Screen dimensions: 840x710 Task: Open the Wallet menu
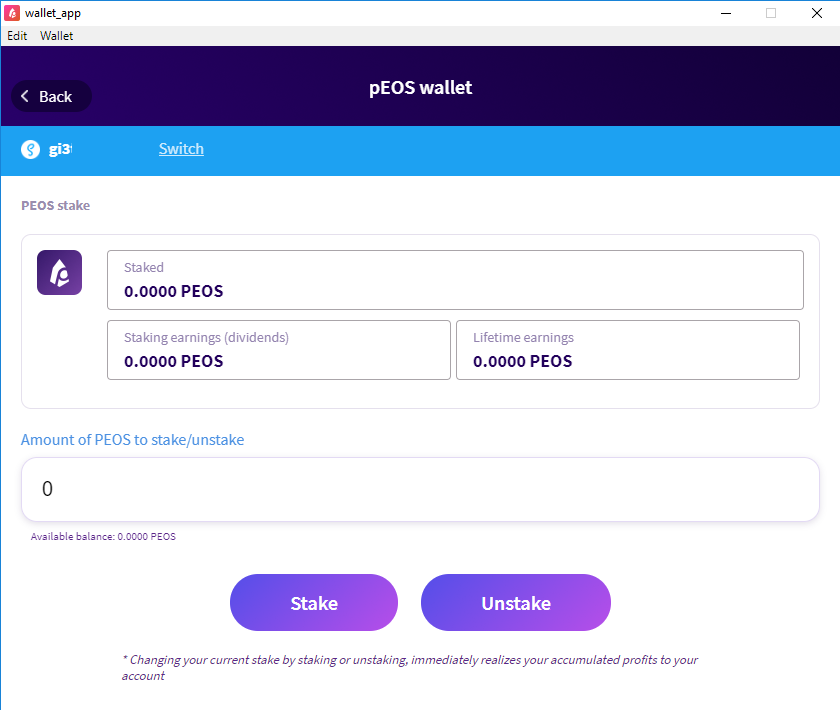[56, 36]
